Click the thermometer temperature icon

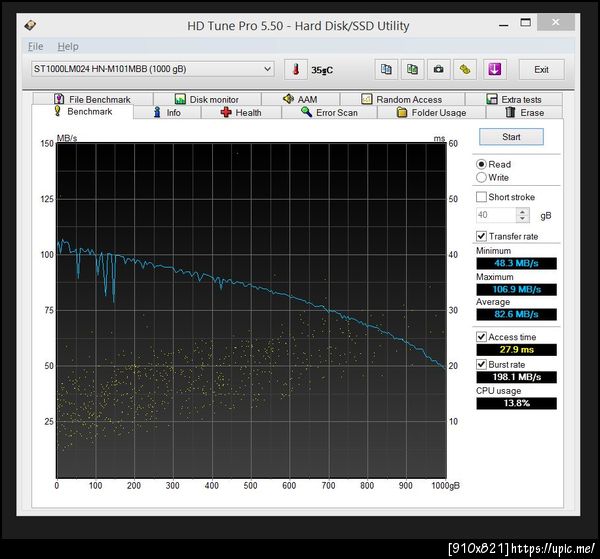click(295, 70)
